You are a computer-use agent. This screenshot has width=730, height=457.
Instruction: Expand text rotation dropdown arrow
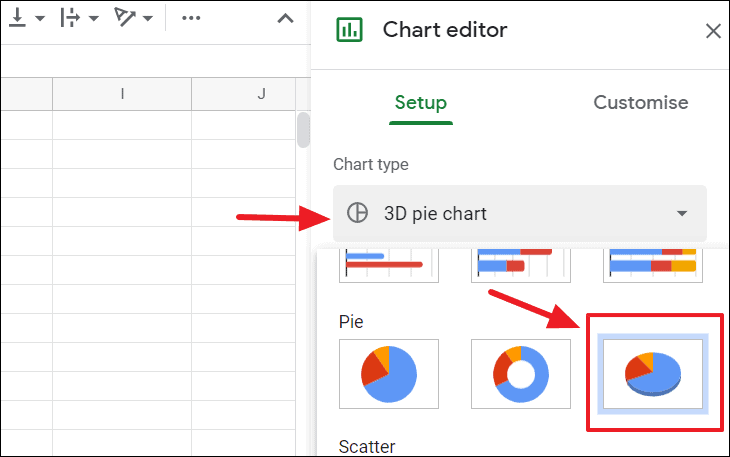tap(148, 19)
